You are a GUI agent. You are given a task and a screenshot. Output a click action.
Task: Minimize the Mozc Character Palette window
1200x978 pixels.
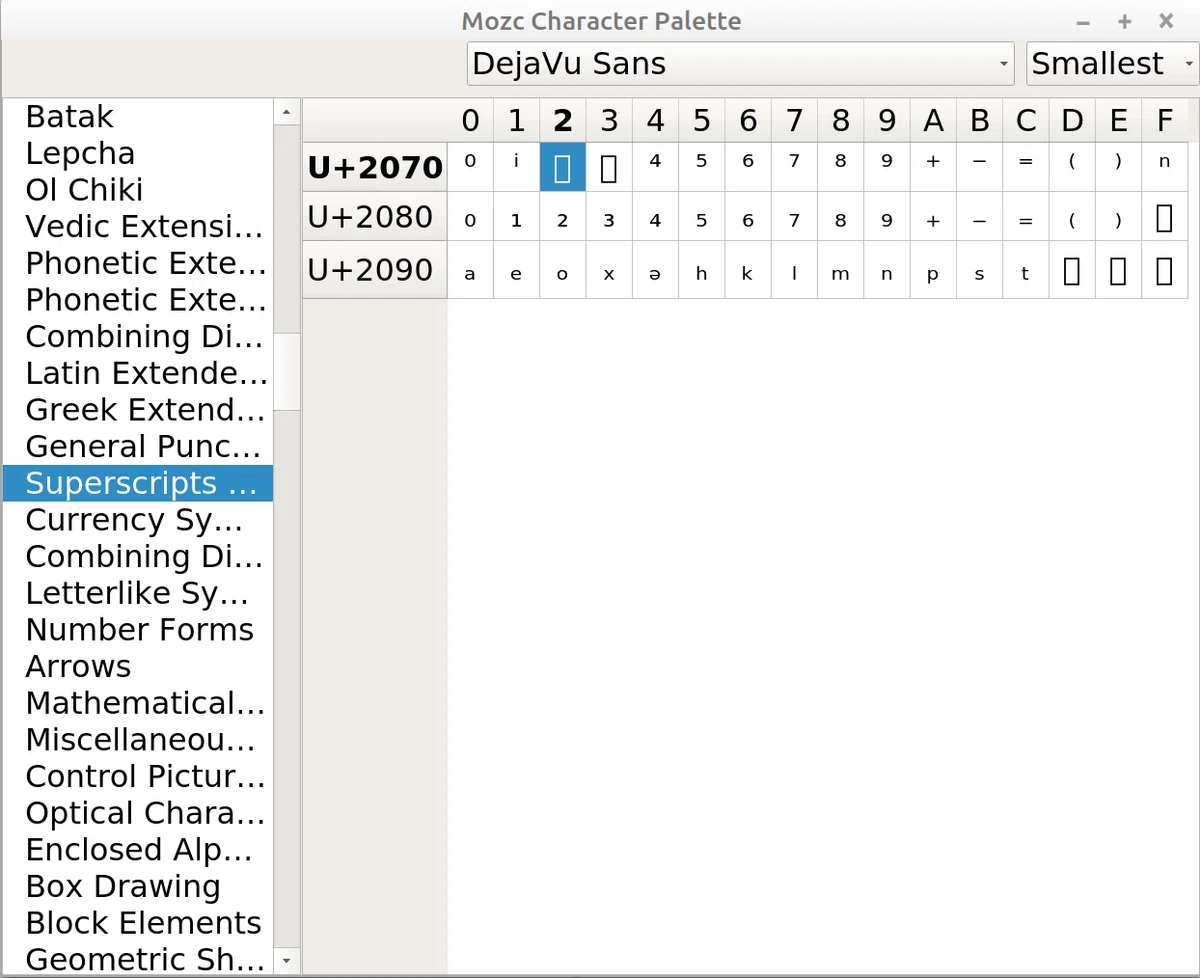(1083, 21)
